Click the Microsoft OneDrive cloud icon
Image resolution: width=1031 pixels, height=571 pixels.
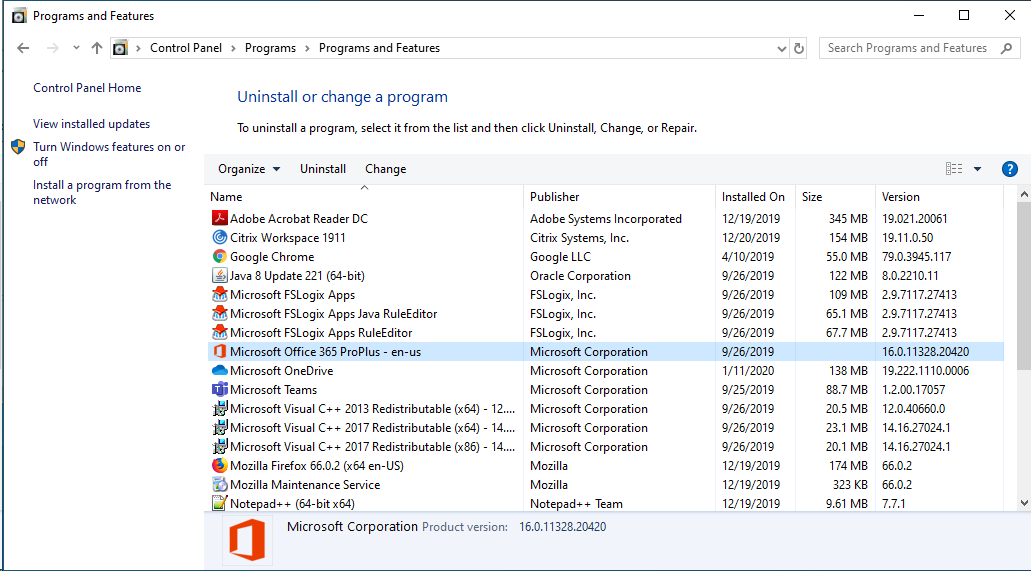pos(220,370)
